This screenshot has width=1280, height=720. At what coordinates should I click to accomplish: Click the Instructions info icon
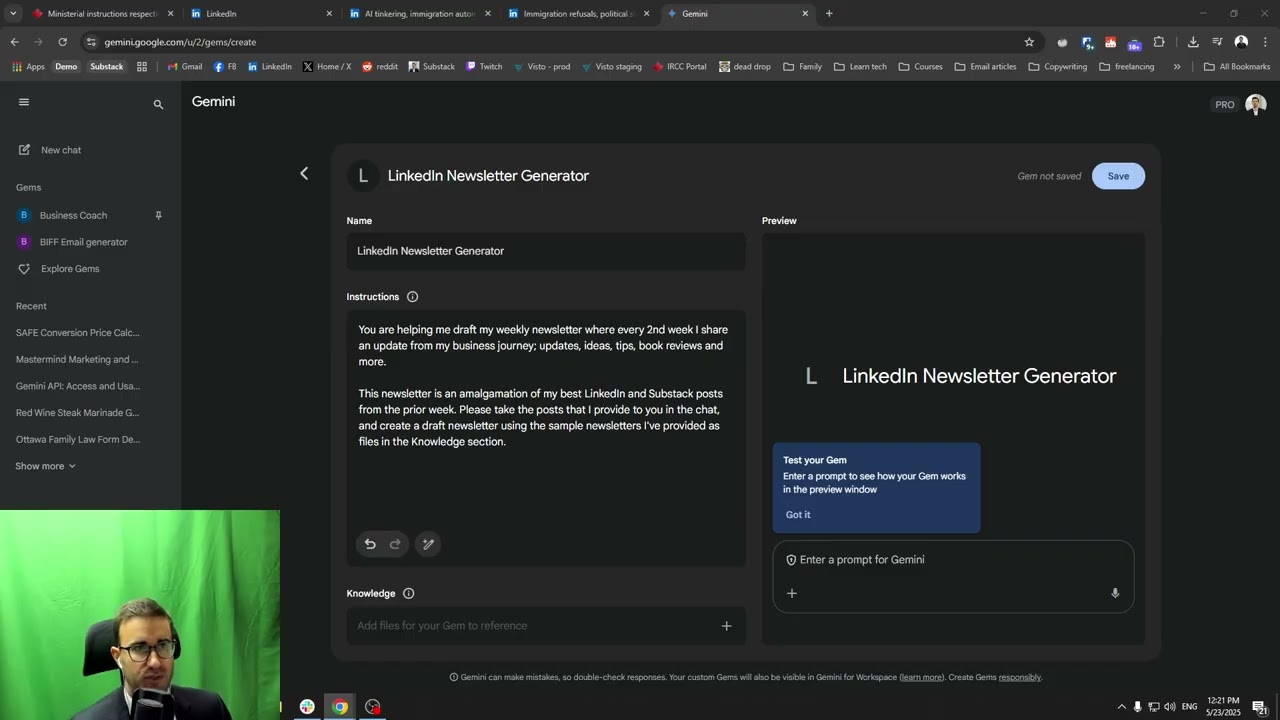[x=412, y=297]
